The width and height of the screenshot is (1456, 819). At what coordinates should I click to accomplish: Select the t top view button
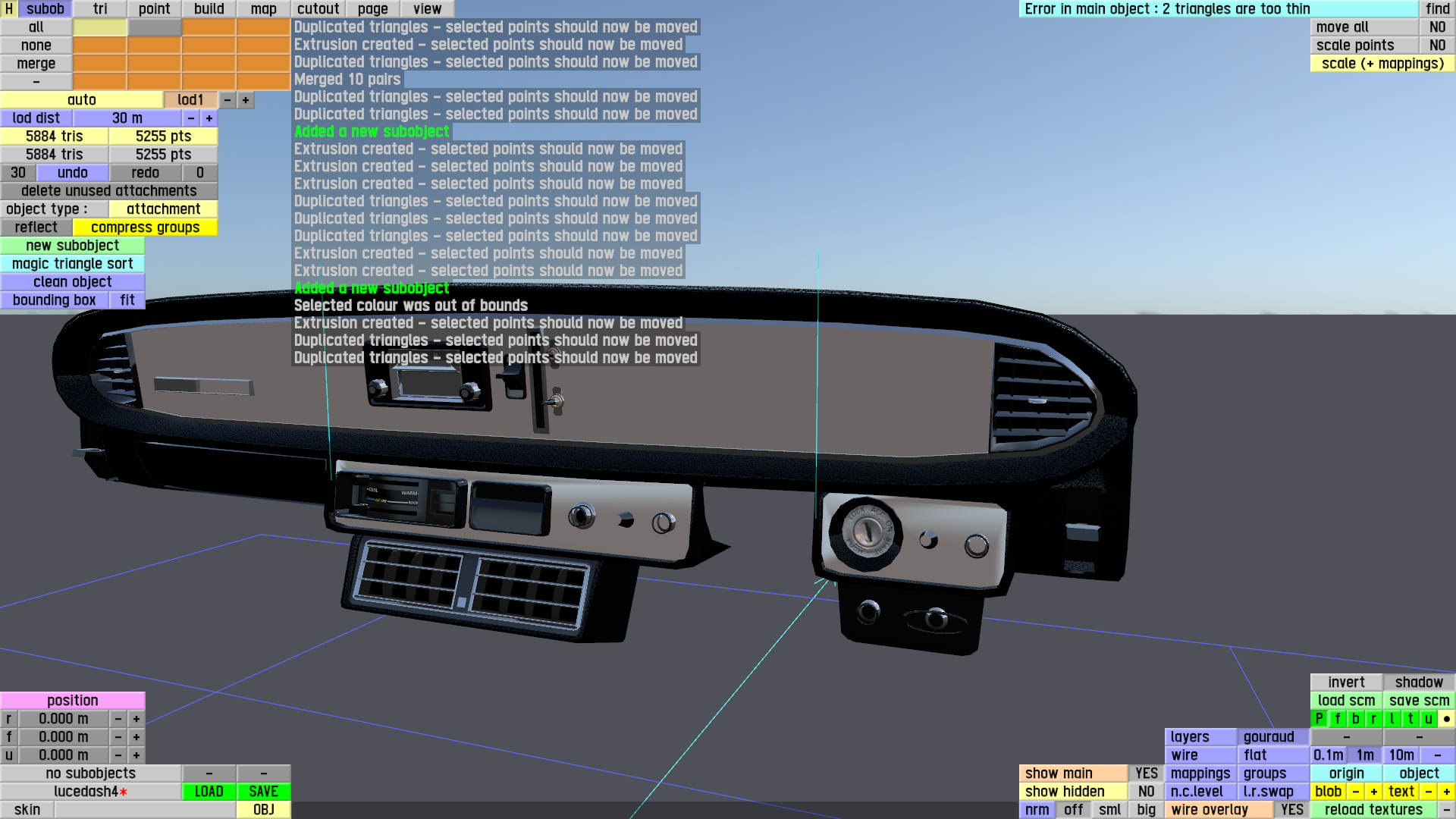(1410, 718)
